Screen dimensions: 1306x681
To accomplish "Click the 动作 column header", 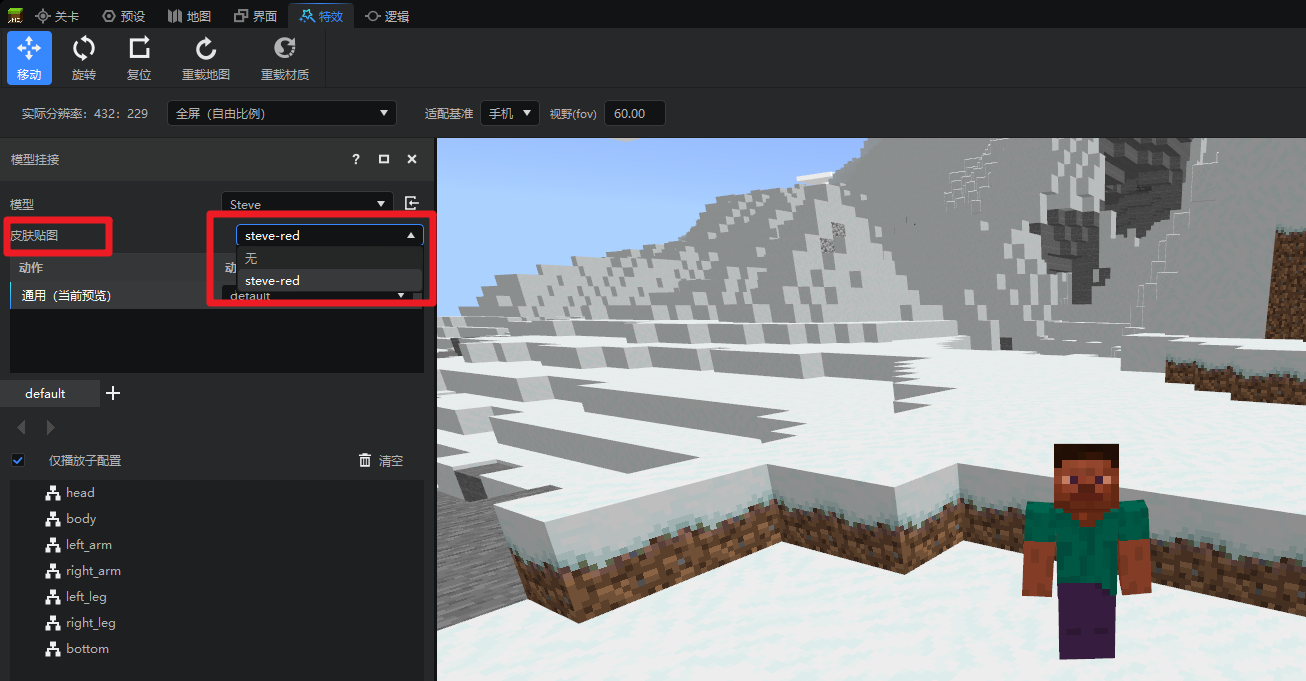I will click(31, 268).
